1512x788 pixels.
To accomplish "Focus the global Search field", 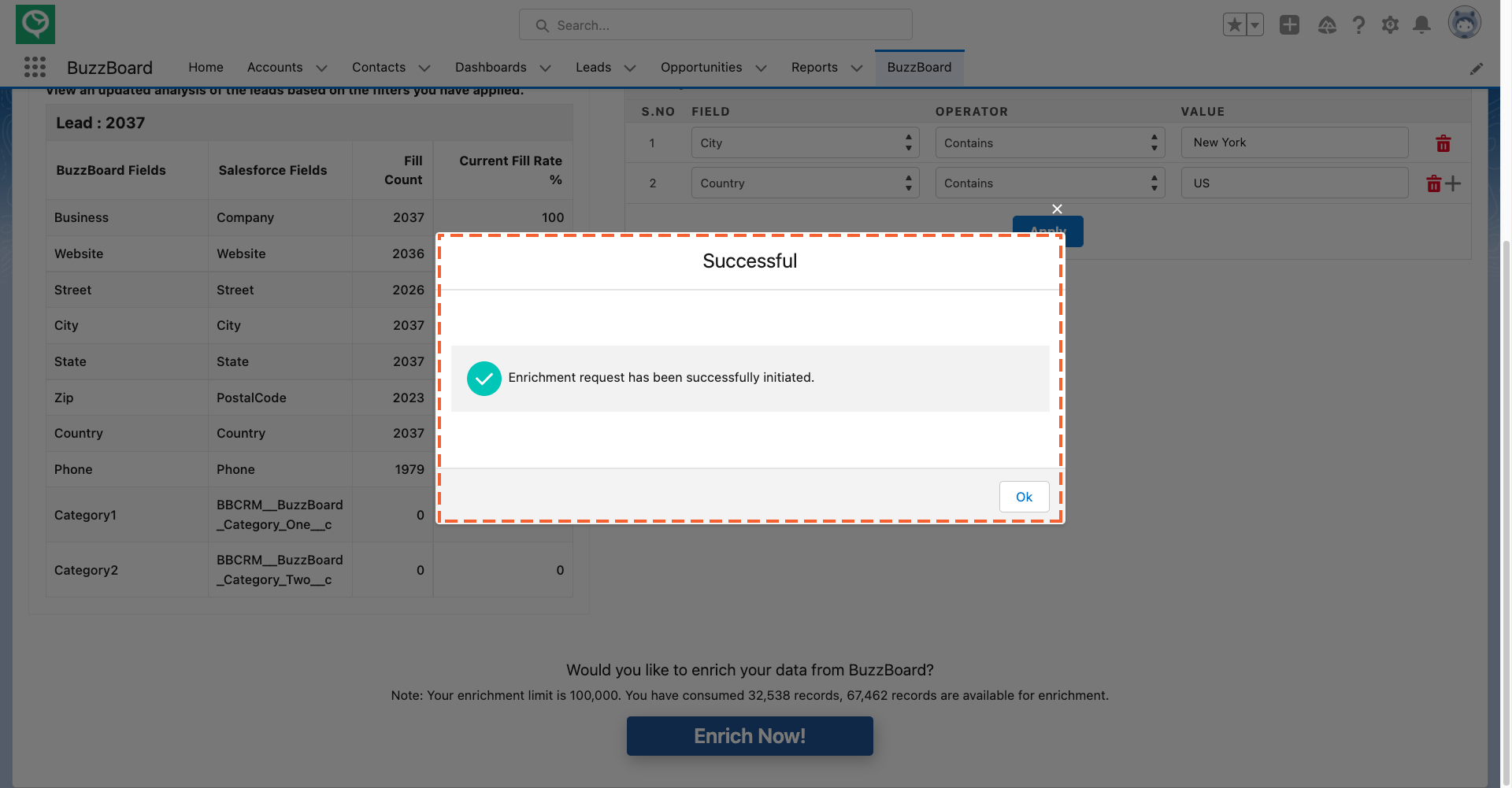I will 715,25.
